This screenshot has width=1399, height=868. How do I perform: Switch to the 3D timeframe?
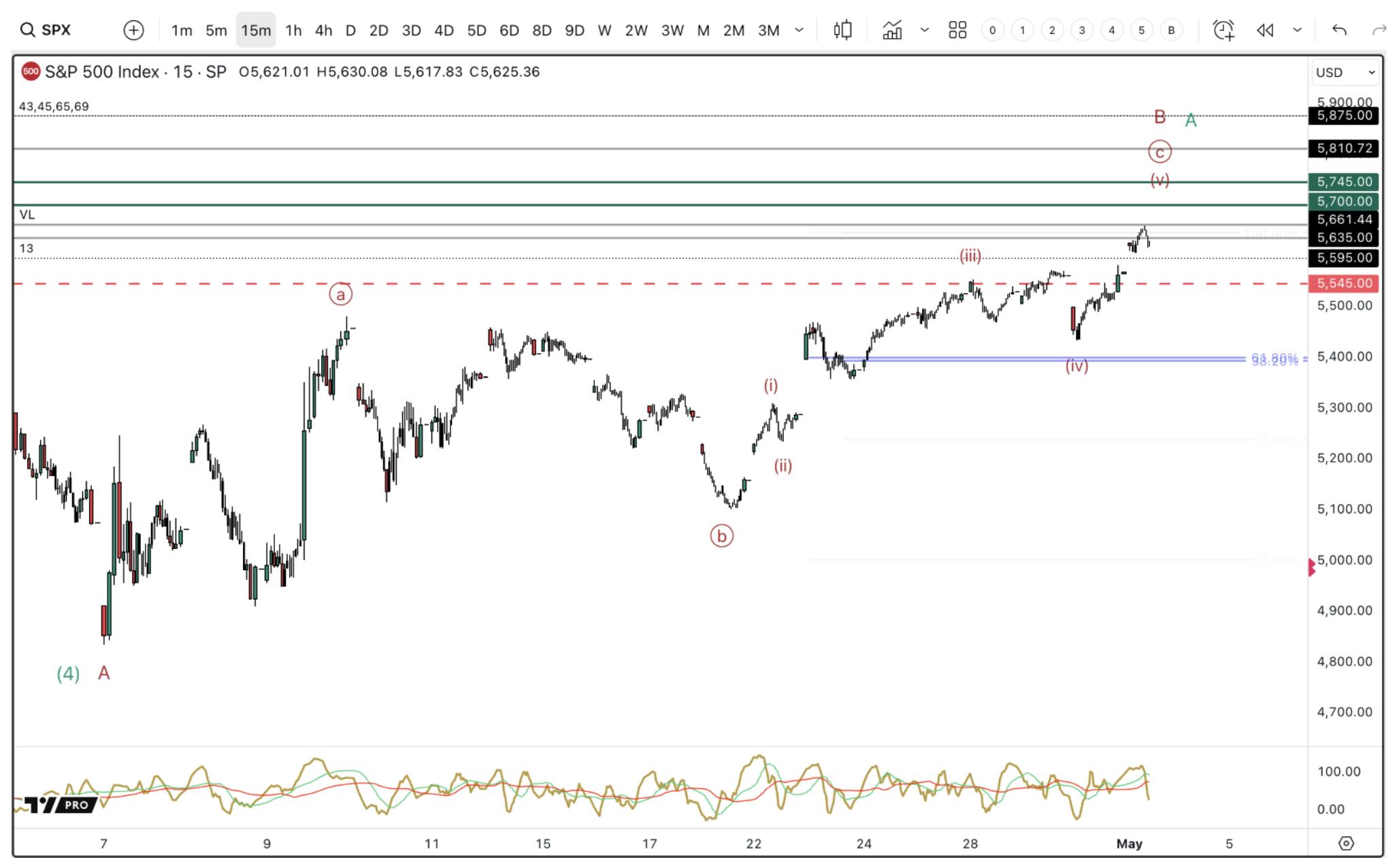[x=411, y=30]
